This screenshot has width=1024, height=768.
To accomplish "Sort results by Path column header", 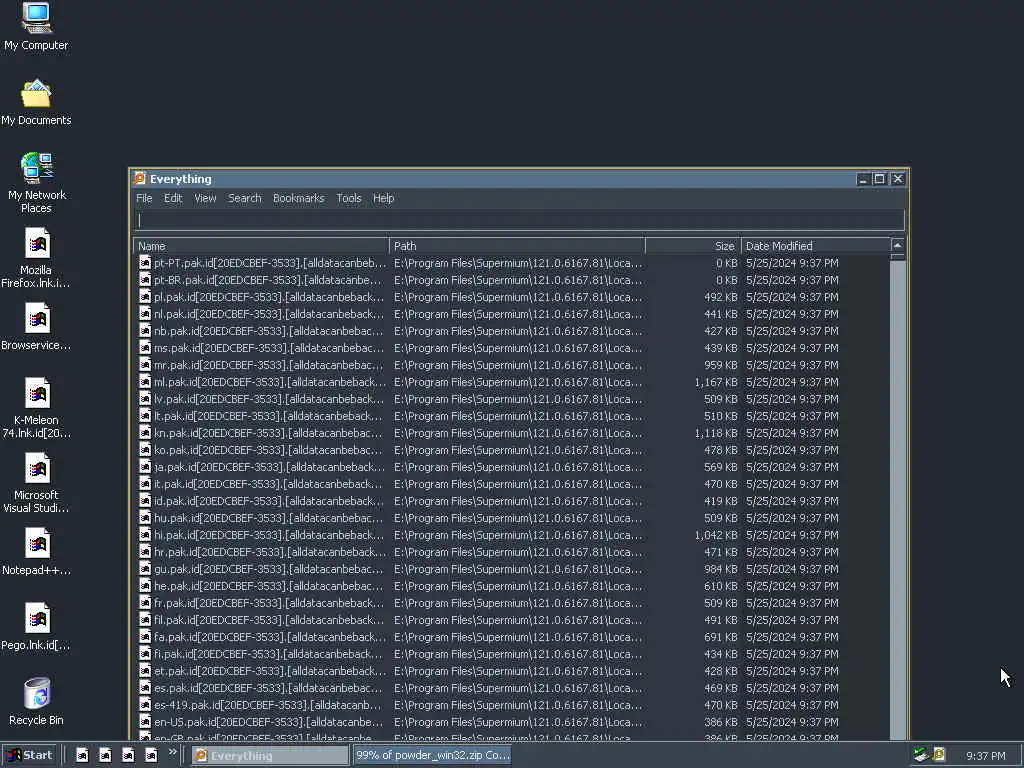I will (x=517, y=246).
